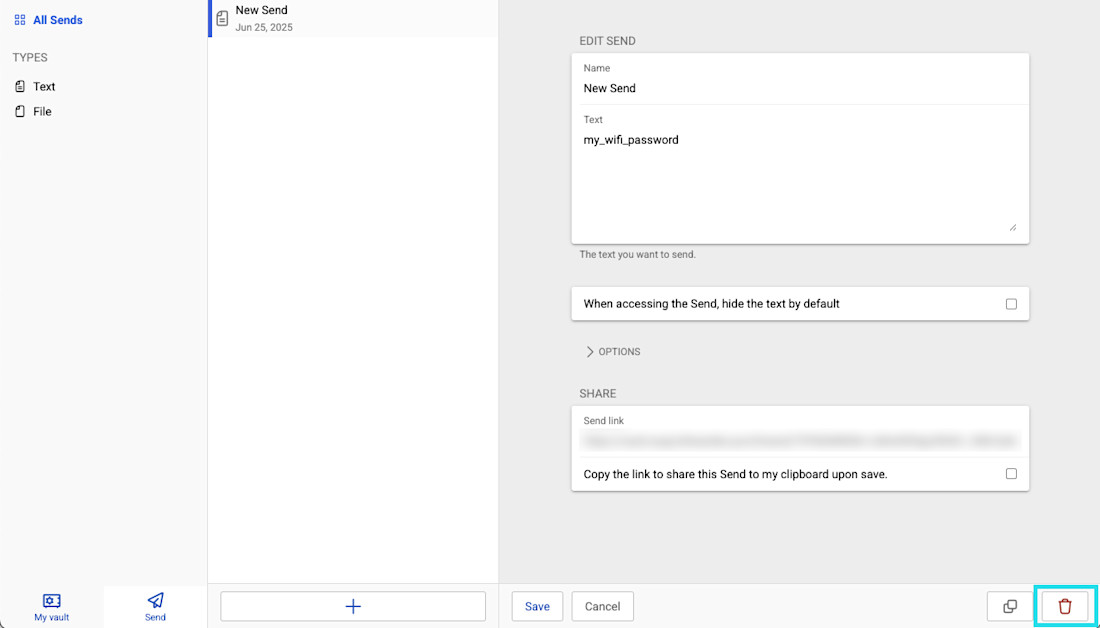Click the red trash delete Send icon
This screenshot has width=1100, height=628.
click(x=1065, y=606)
